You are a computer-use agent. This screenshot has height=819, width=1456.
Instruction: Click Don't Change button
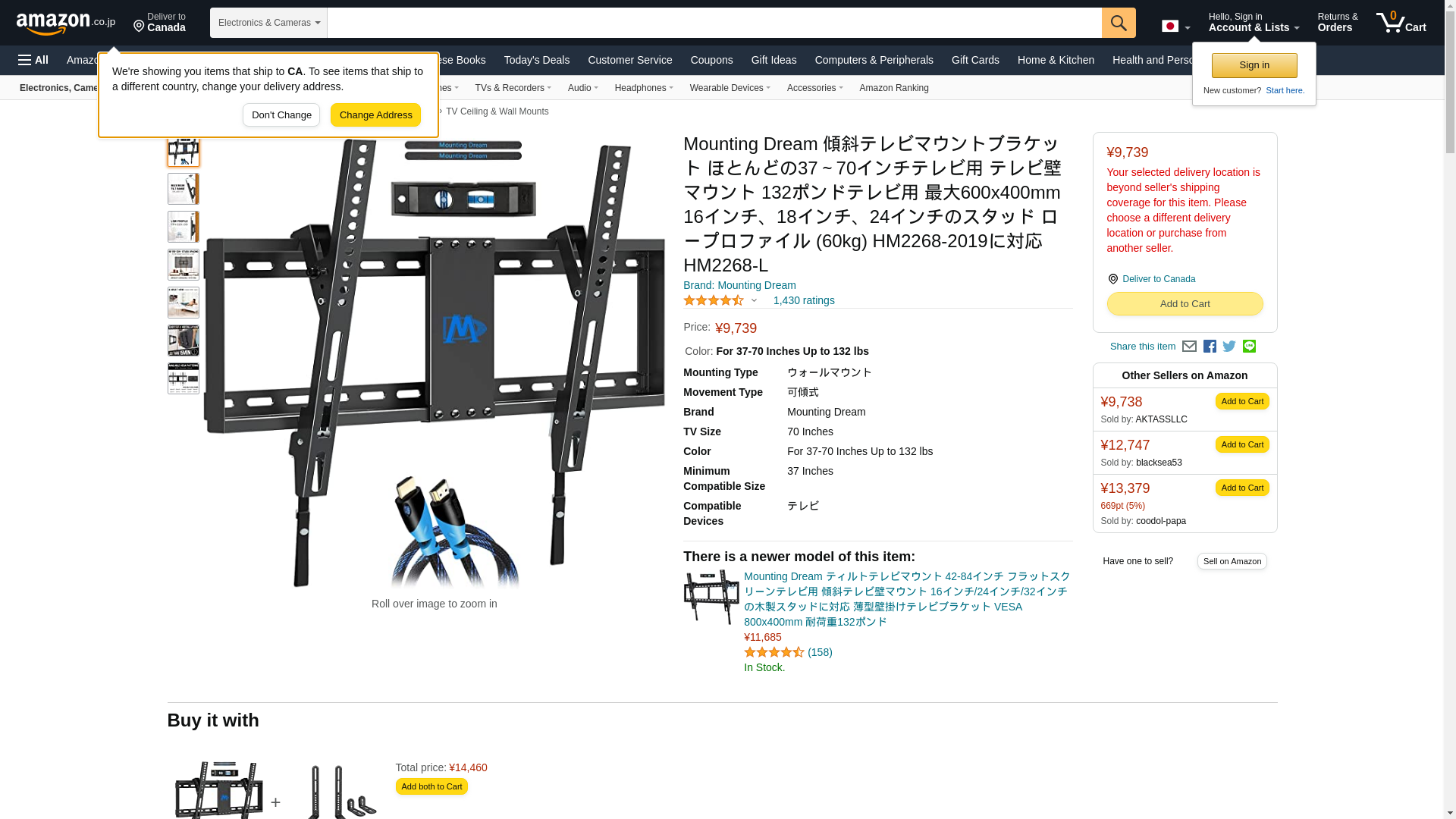(281, 115)
